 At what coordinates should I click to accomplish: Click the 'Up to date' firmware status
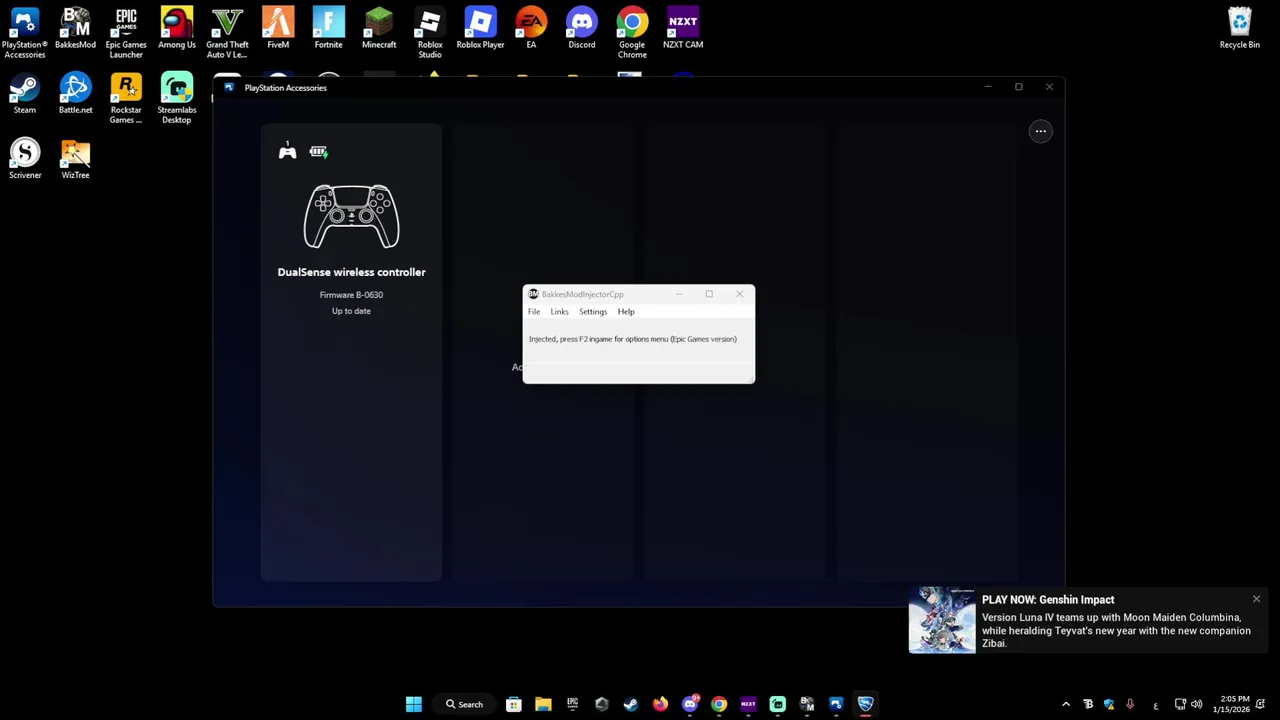(351, 311)
